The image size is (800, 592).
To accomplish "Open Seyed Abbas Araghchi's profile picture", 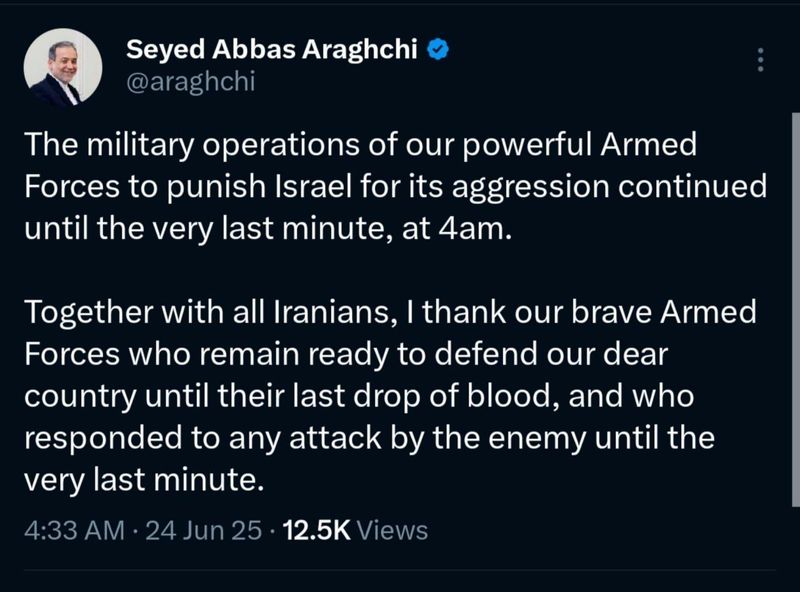I will [63, 67].
